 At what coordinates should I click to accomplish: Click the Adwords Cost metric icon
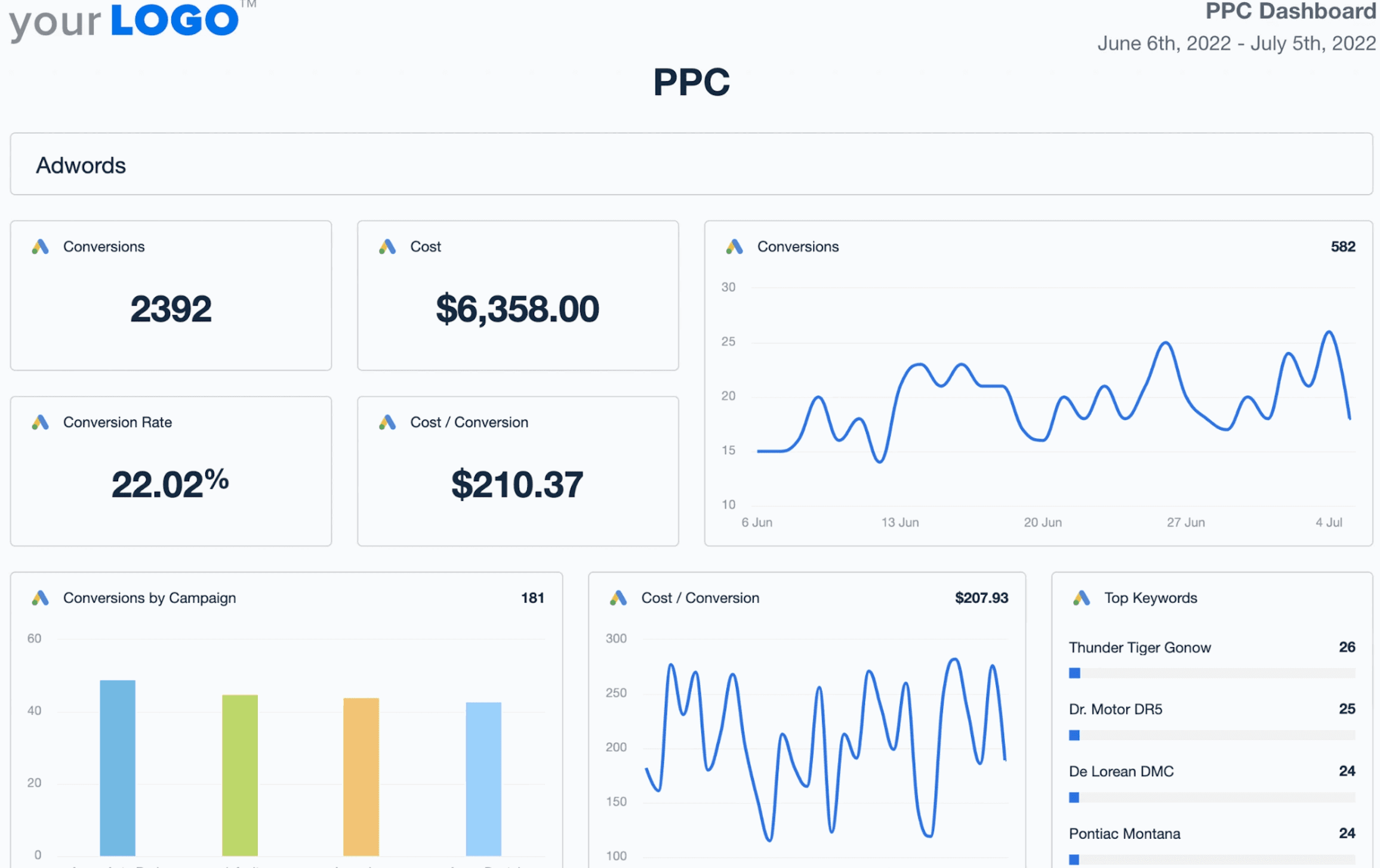point(390,246)
